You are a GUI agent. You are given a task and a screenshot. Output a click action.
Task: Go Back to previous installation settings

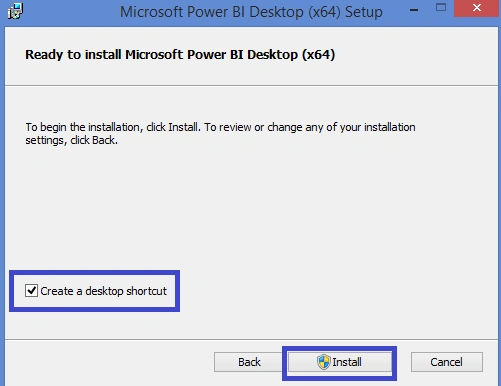[x=249, y=362]
